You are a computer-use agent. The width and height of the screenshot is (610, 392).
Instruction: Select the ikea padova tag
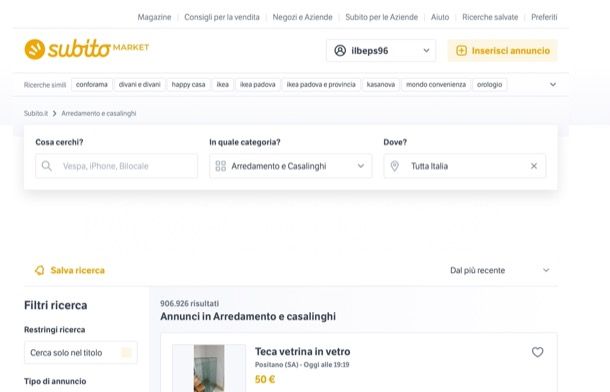pos(258,84)
